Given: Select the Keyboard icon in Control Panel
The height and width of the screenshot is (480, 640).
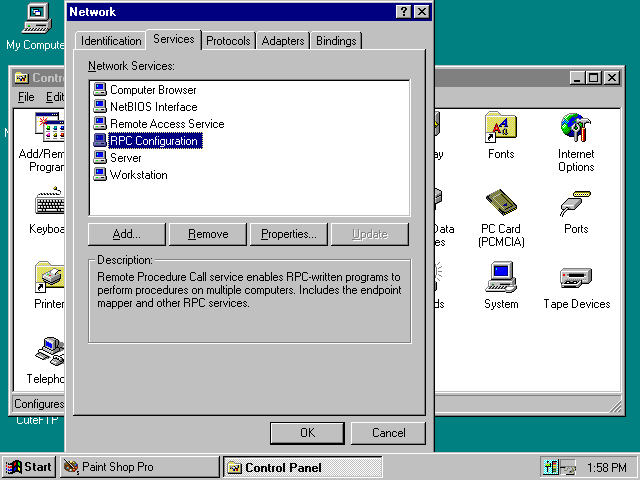Looking at the screenshot, I should 49,202.
